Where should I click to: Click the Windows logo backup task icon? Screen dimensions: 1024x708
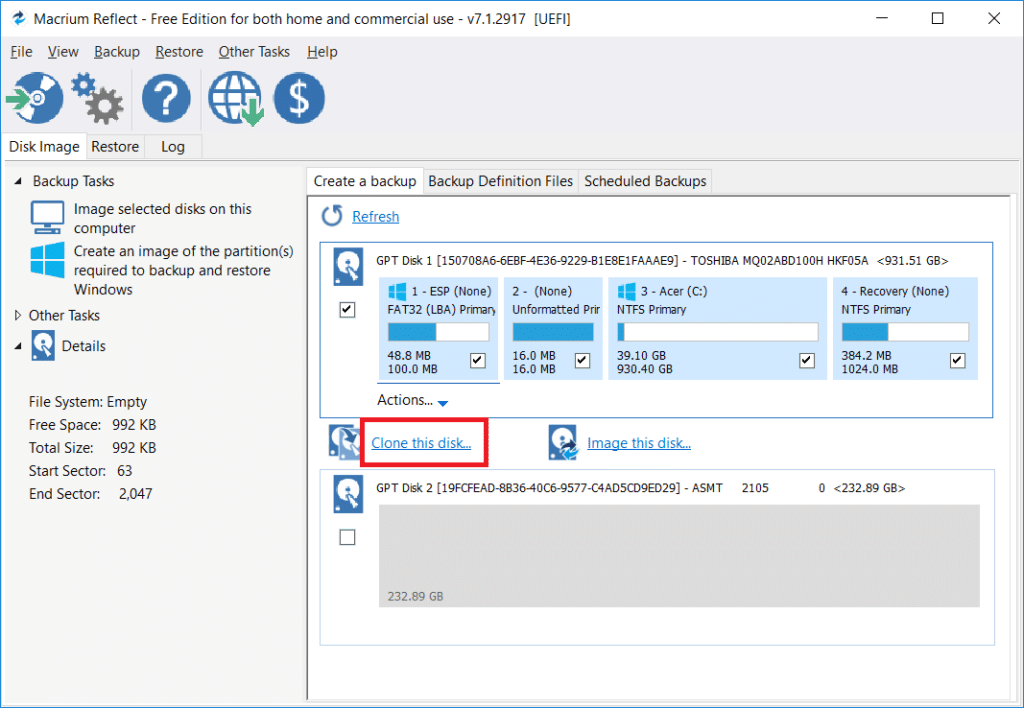pos(47,260)
